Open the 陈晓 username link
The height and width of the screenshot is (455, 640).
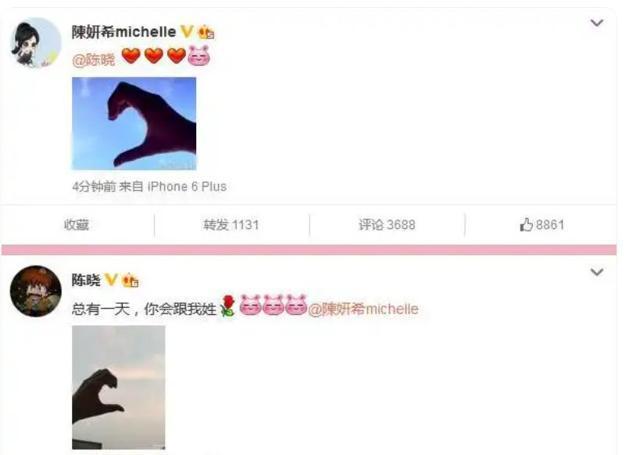[x=86, y=280]
